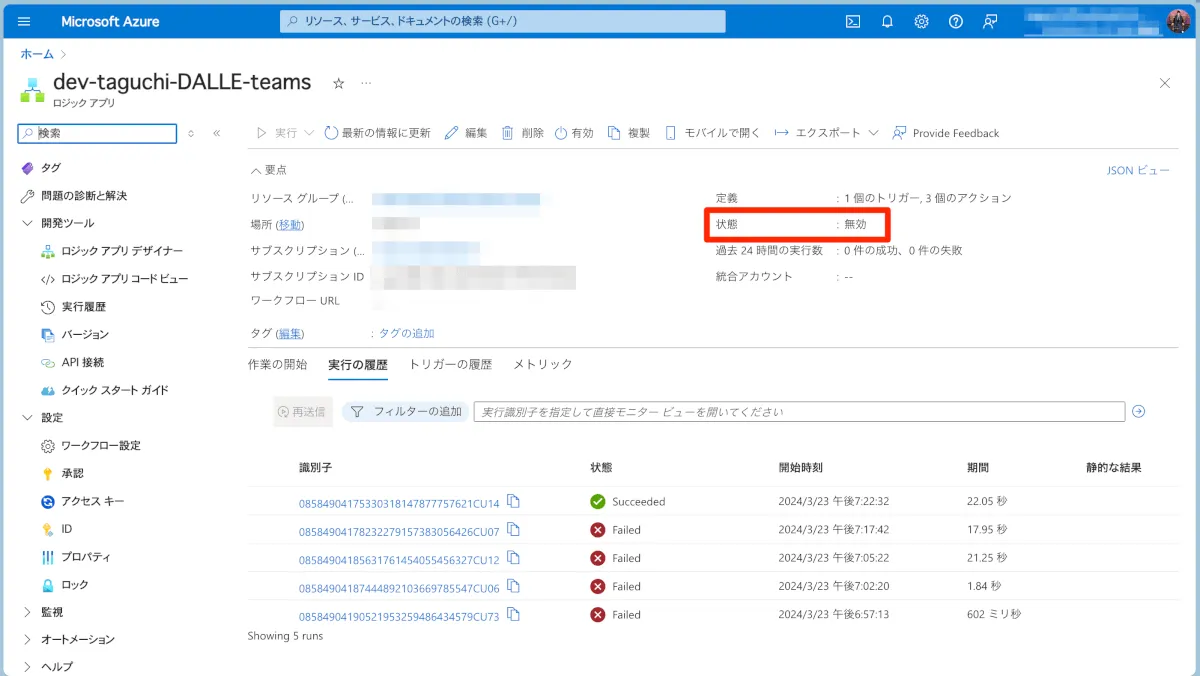
Task: Switch to the トリガーの履歴 tab
Action: pyautogui.click(x=450, y=365)
